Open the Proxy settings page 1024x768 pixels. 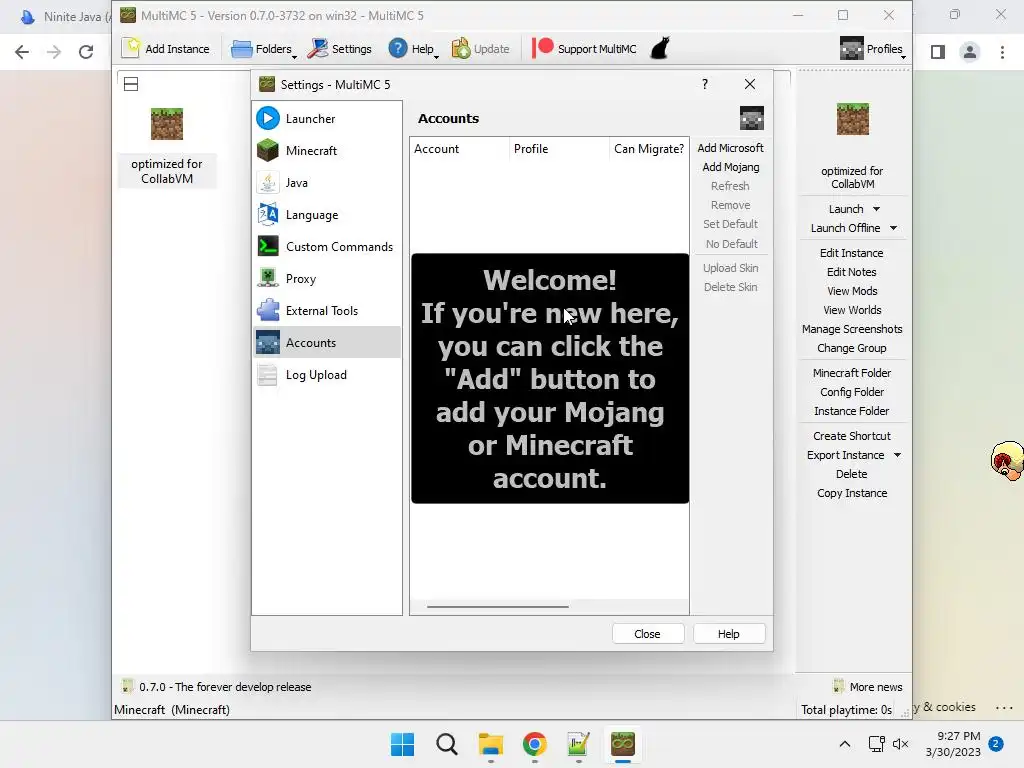tap(327, 278)
